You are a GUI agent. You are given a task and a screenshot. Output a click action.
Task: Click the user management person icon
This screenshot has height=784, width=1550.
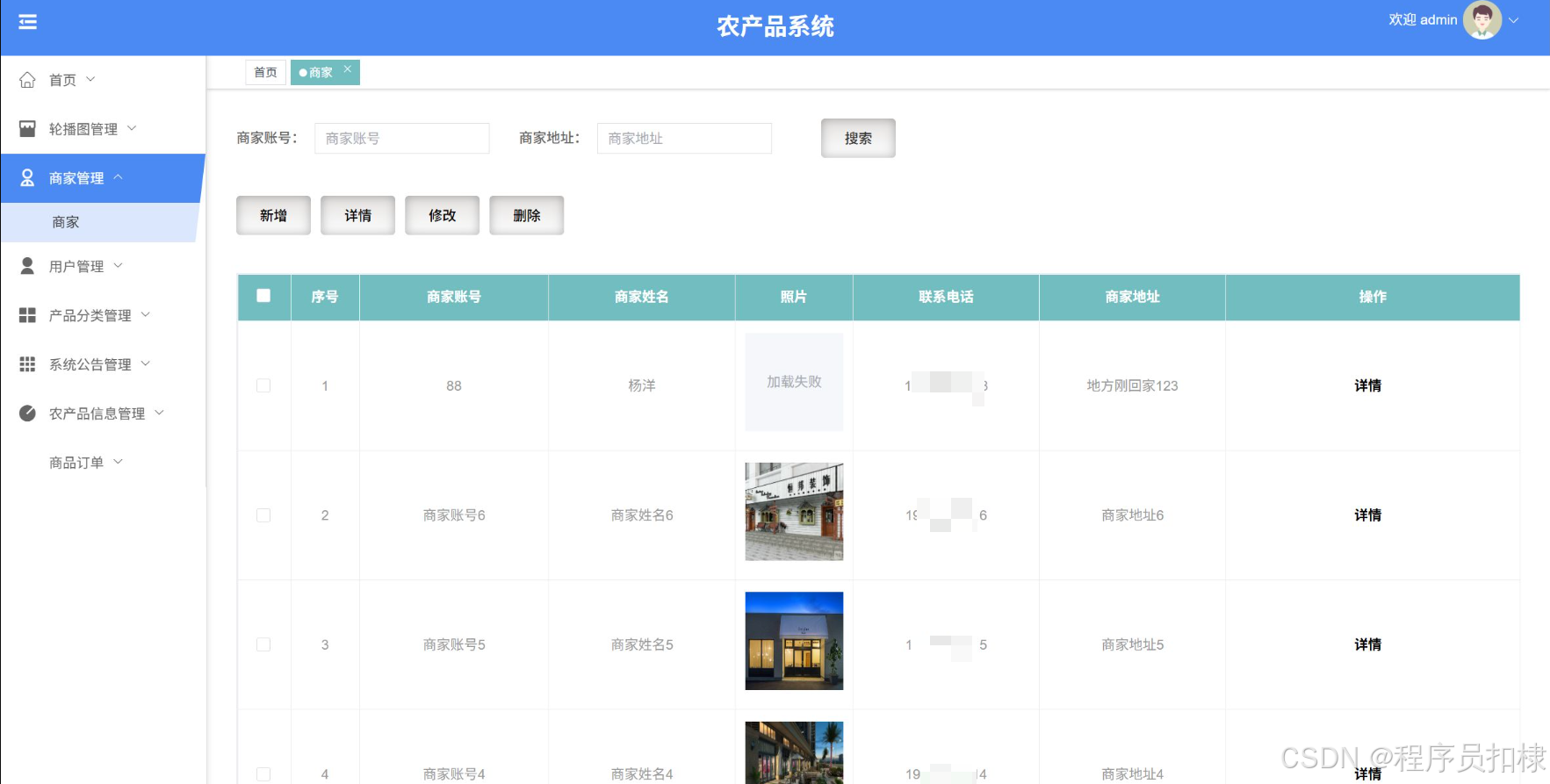pos(27,266)
